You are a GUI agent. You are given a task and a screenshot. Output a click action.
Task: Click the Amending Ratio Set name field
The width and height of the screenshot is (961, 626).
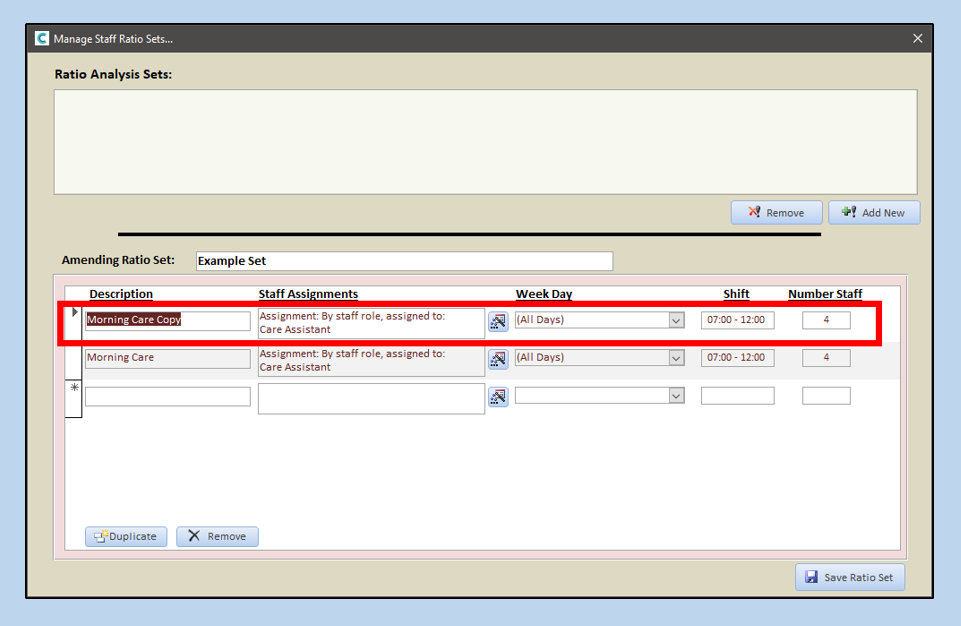click(404, 261)
